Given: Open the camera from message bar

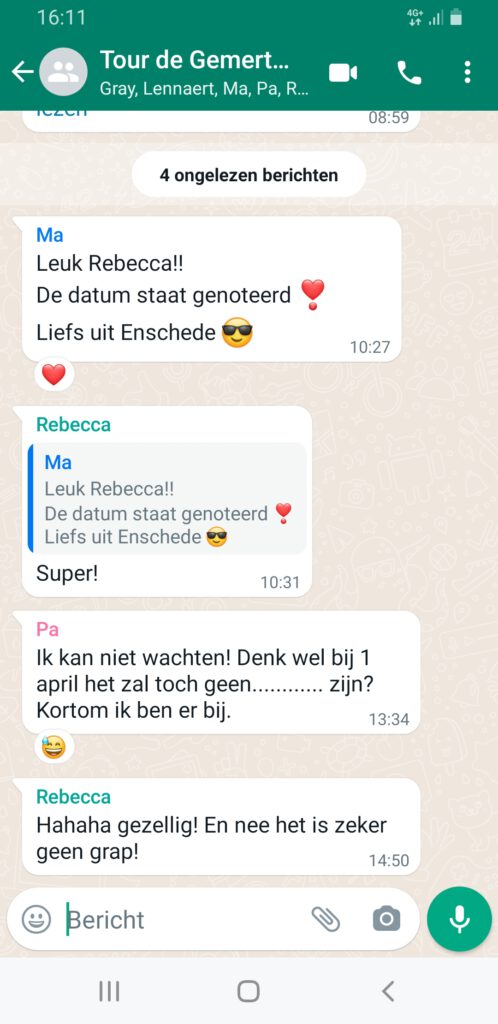Looking at the screenshot, I should point(386,920).
